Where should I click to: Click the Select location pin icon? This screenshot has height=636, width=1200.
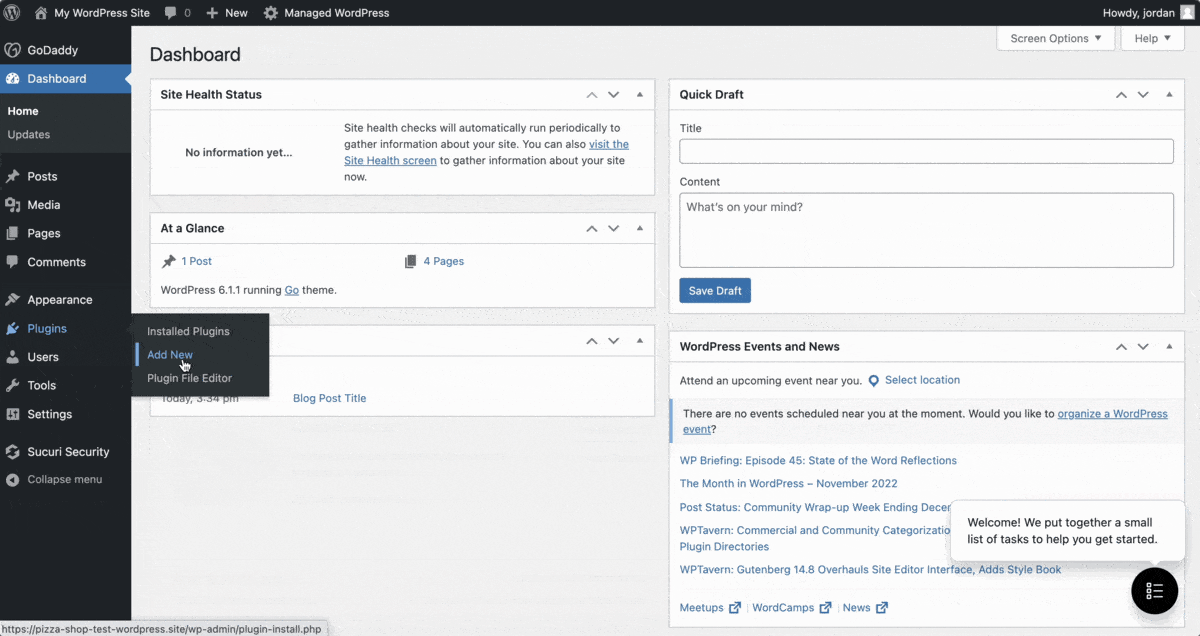point(874,381)
